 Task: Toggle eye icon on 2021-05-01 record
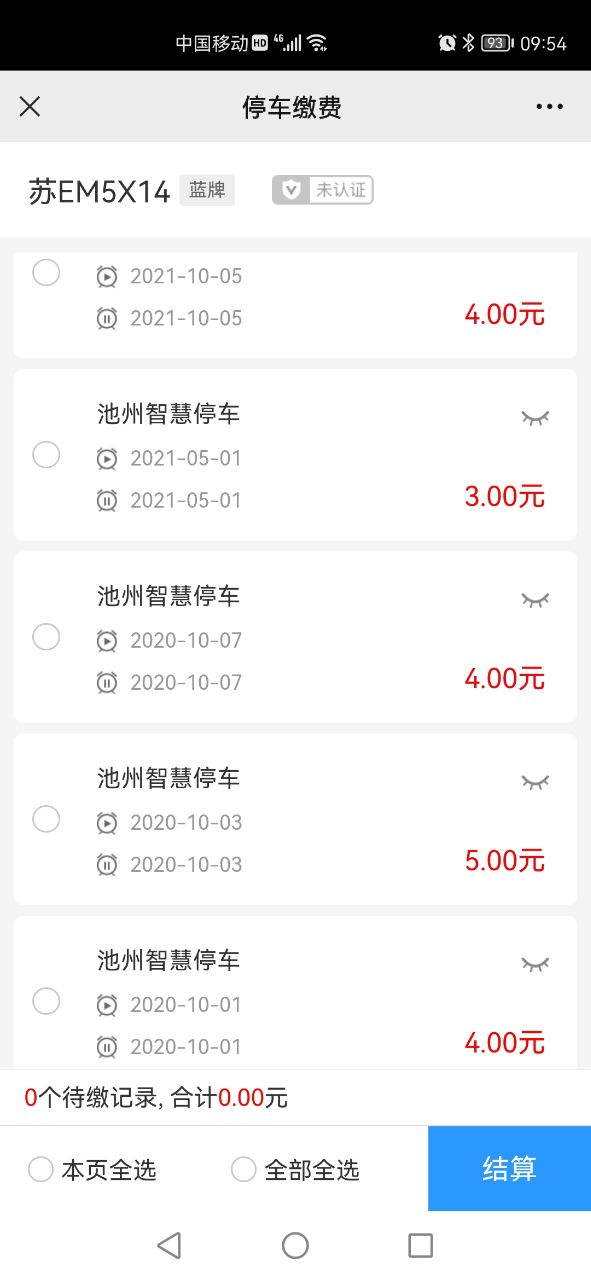pyautogui.click(x=536, y=418)
